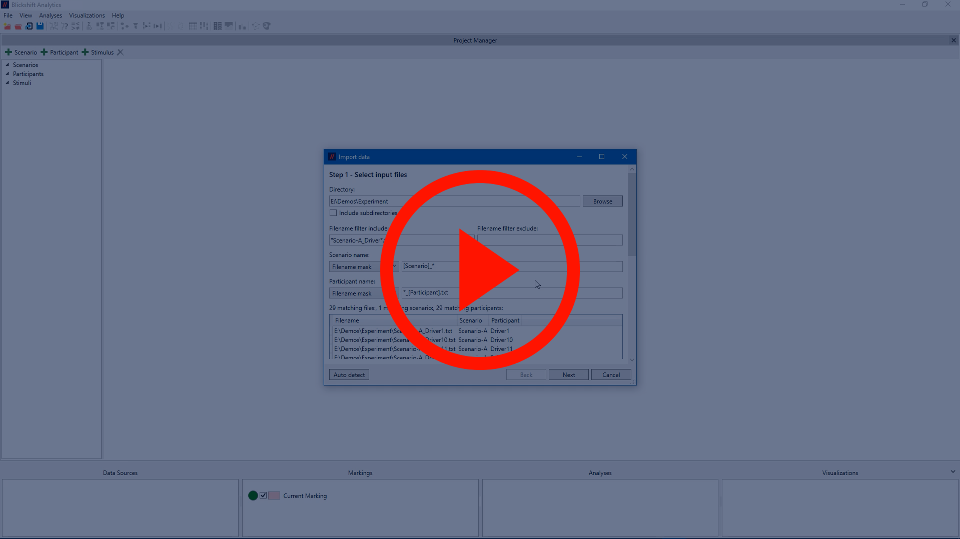Cancel the Import data dialog
The image size is (960, 539).
pos(611,375)
